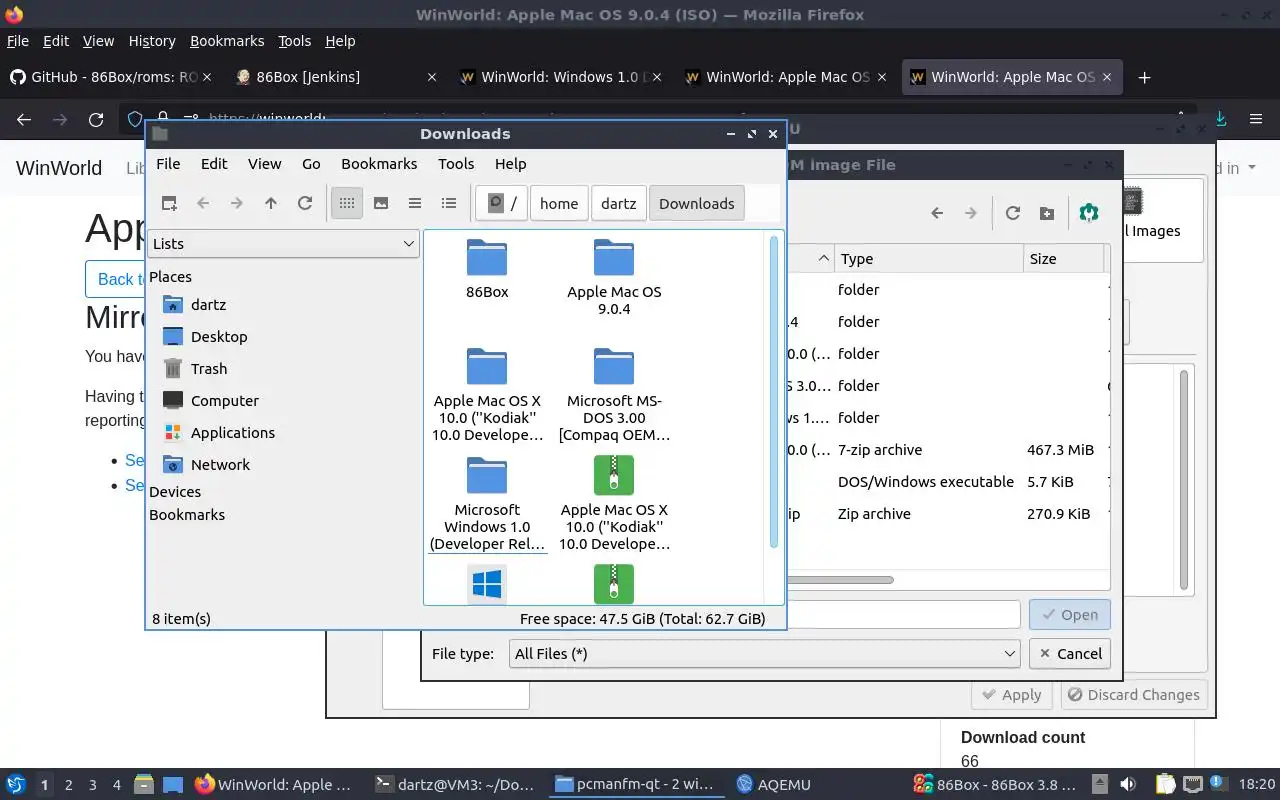Select Apple Mac OS X Kodiak zip archive
1280x800 pixels.
point(614,504)
